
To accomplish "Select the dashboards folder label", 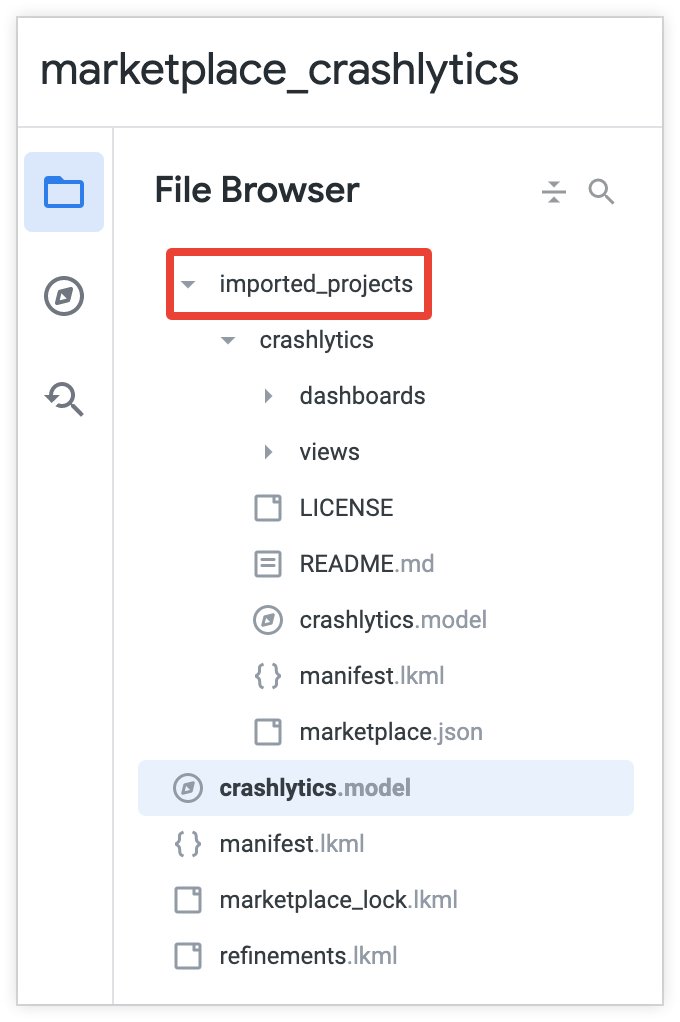I will point(362,396).
